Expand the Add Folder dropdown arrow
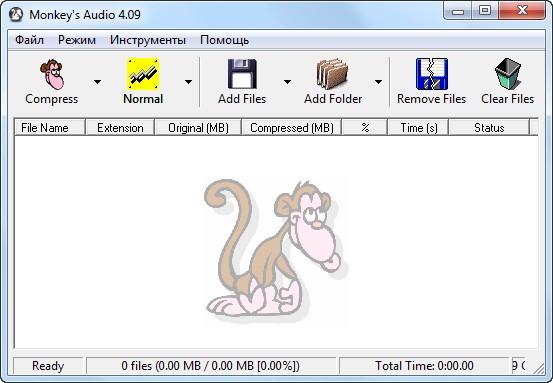553x383 pixels. (378, 82)
